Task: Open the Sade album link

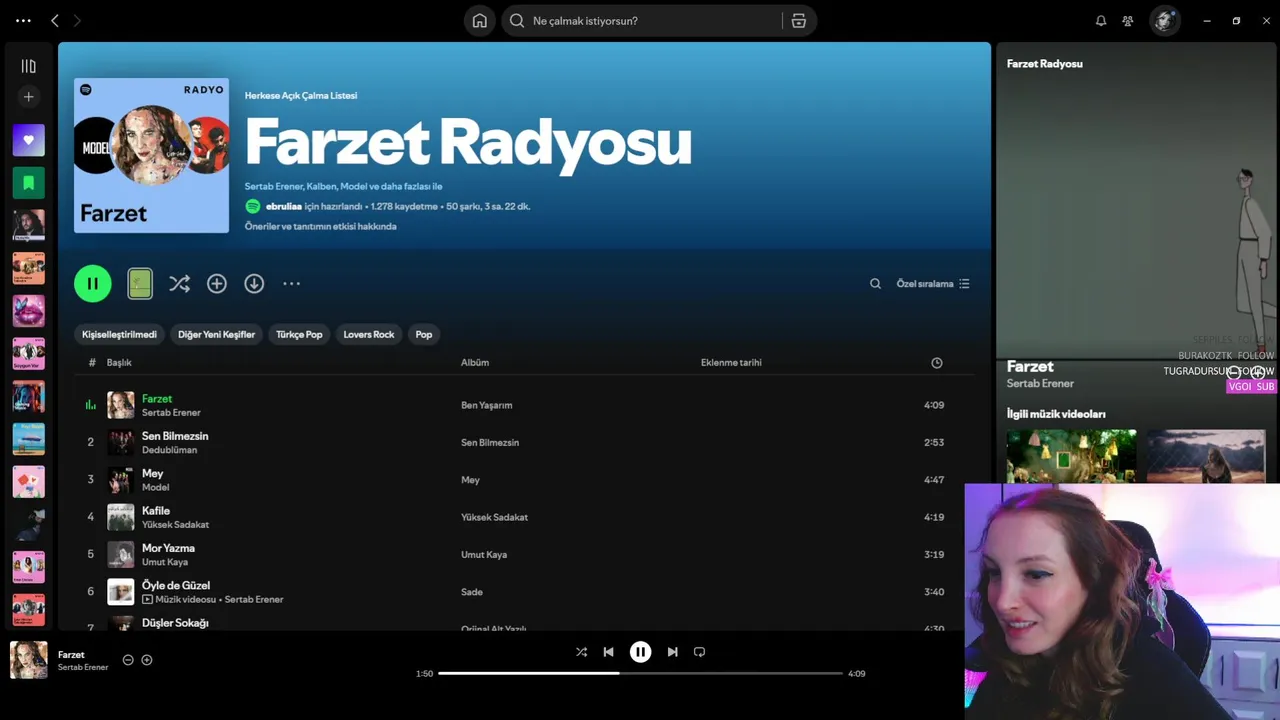Action: click(472, 592)
